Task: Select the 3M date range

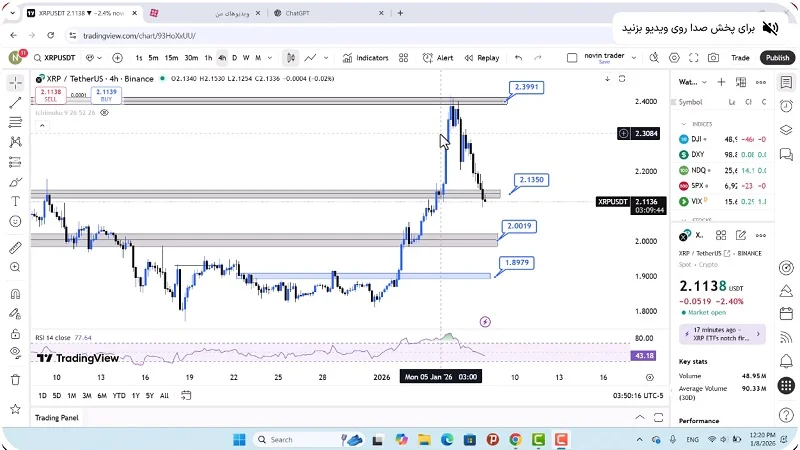Action: click(87, 396)
